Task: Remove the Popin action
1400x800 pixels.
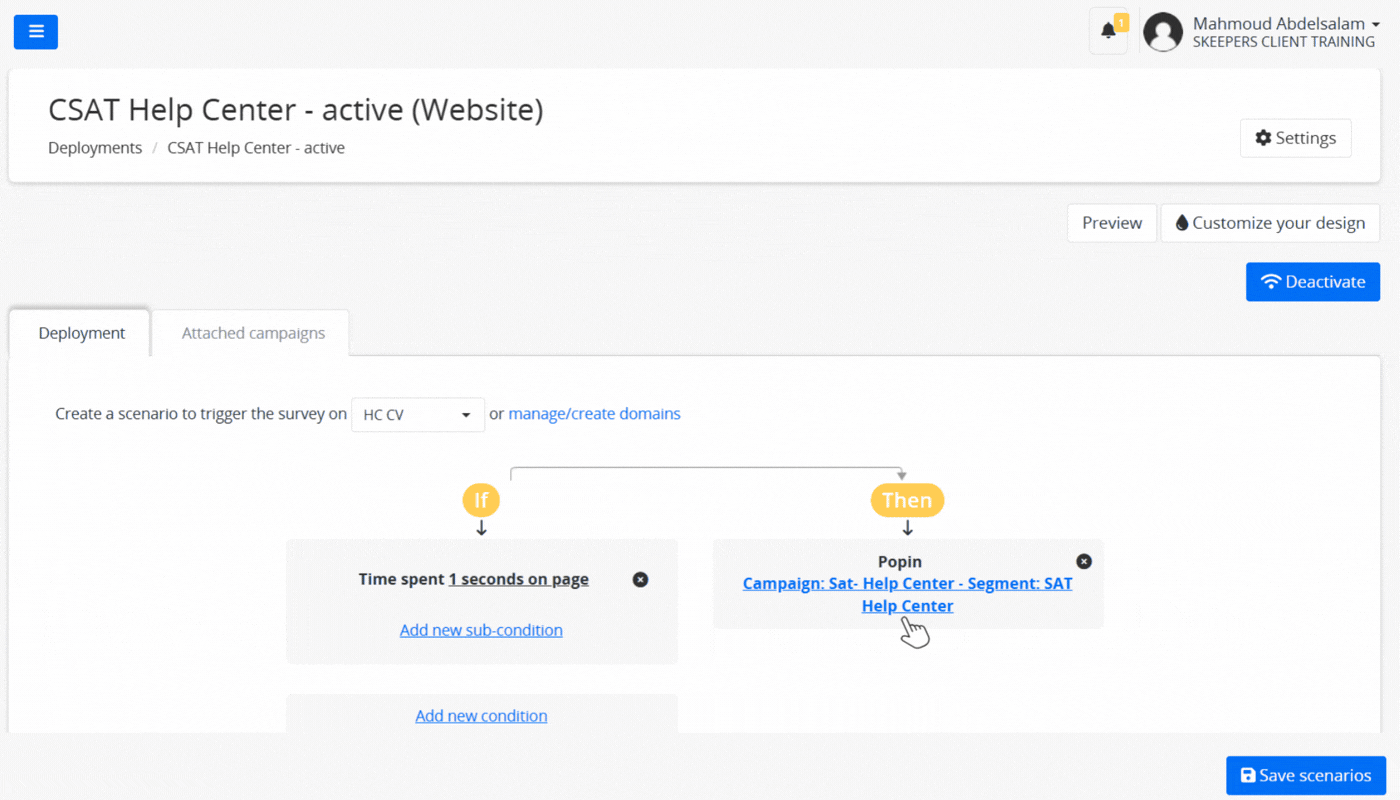Action: (x=1083, y=562)
